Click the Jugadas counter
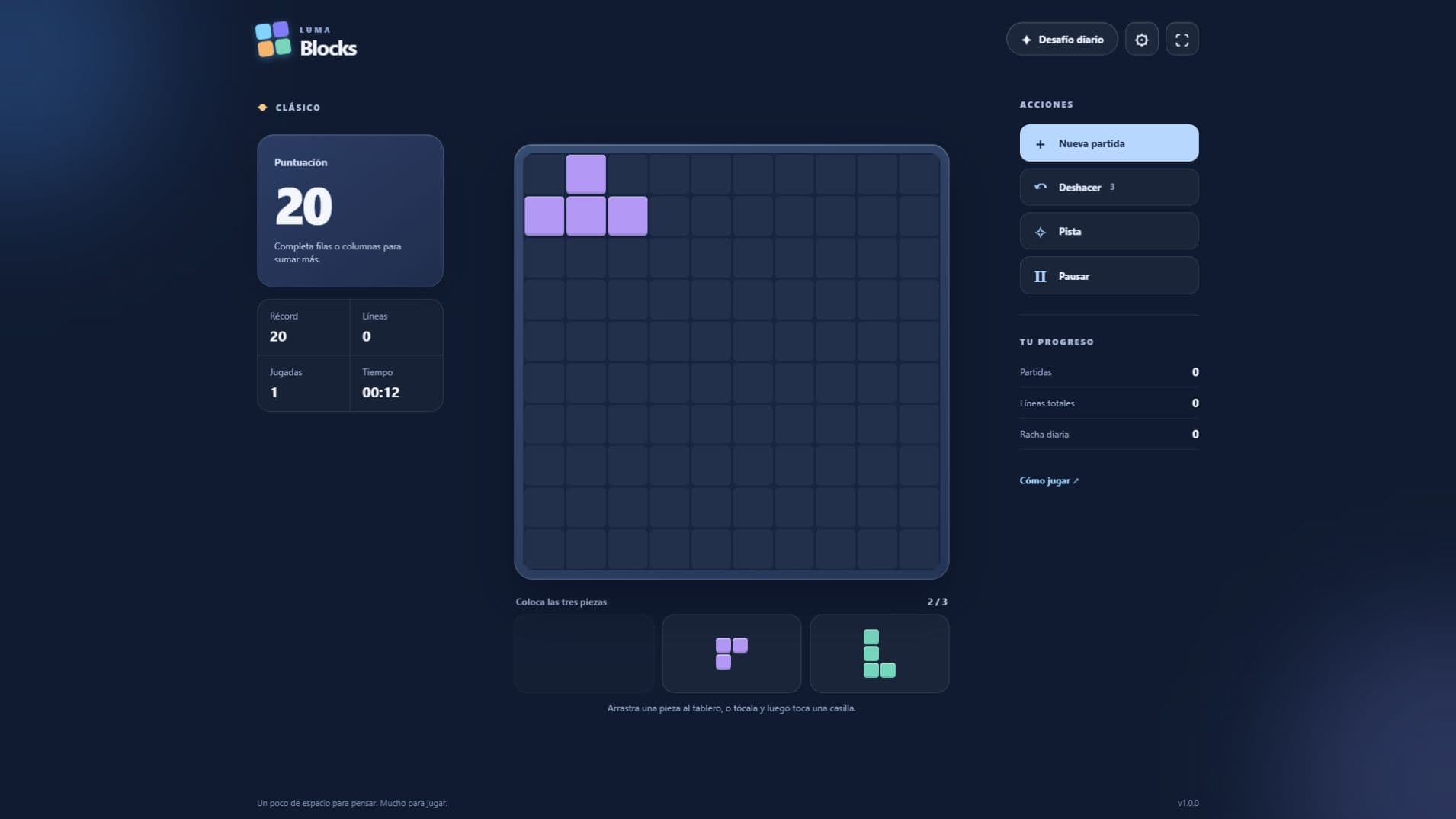The height and width of the screenshot is (819, 1456). coord(303,384)
